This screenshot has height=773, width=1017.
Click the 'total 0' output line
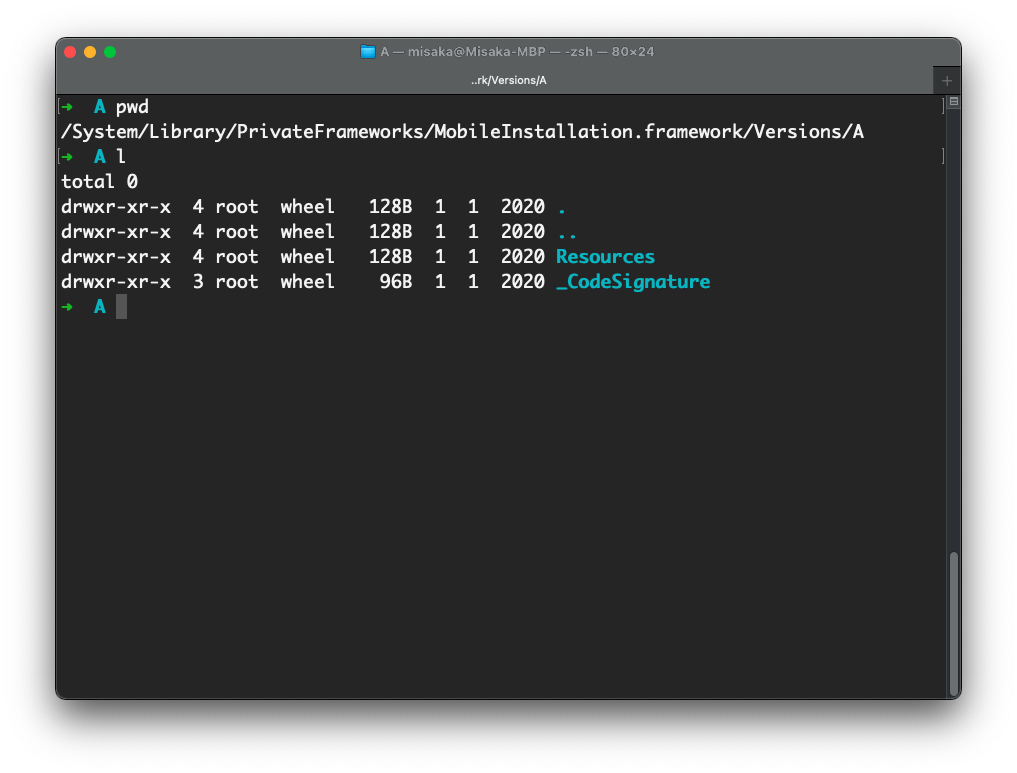[99, 182]
